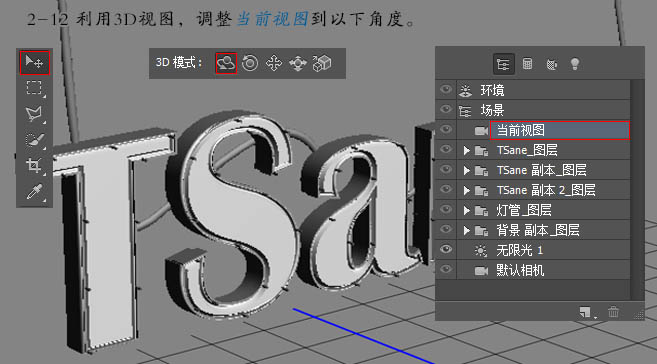Image resolution: width=657 pixels, height=364 pixels.
Task: Select the Rectangular Marquee tool
Action: (x=34, y=88)
